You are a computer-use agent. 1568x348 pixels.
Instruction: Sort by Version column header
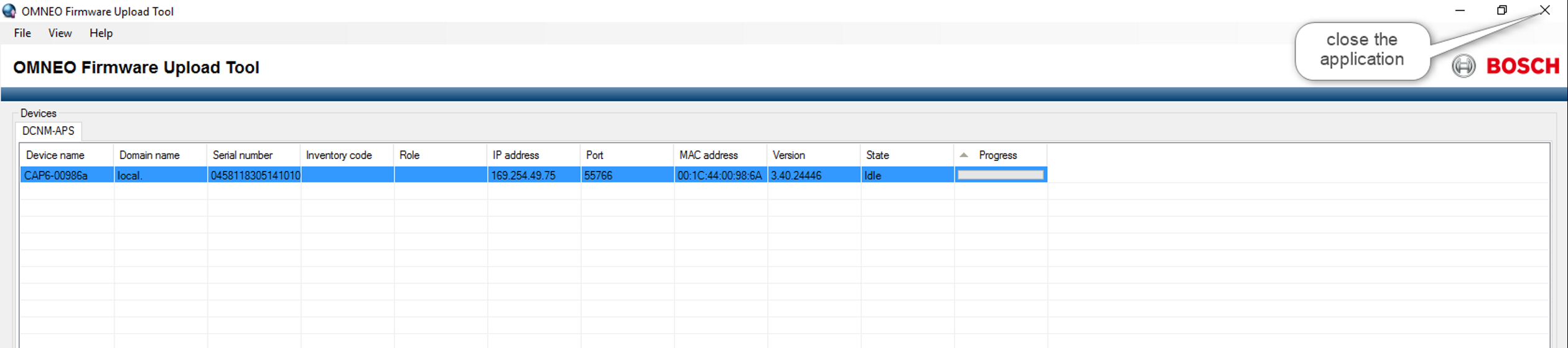813,155
